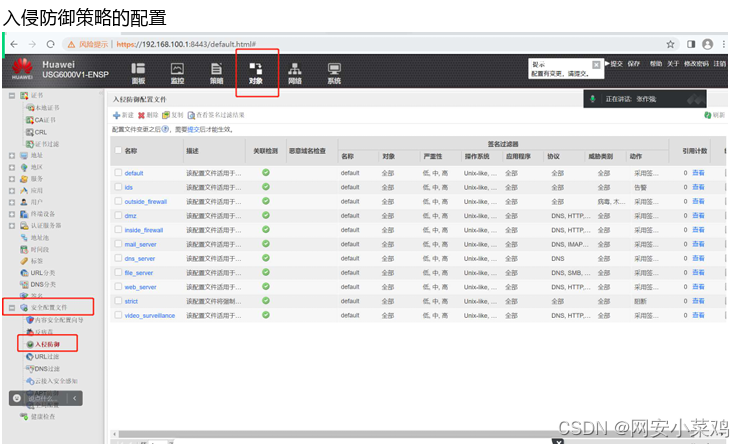Open the 监控 monitoring navigation icon
This screenshot has height=447, width=745.
(x=177, y=73)
